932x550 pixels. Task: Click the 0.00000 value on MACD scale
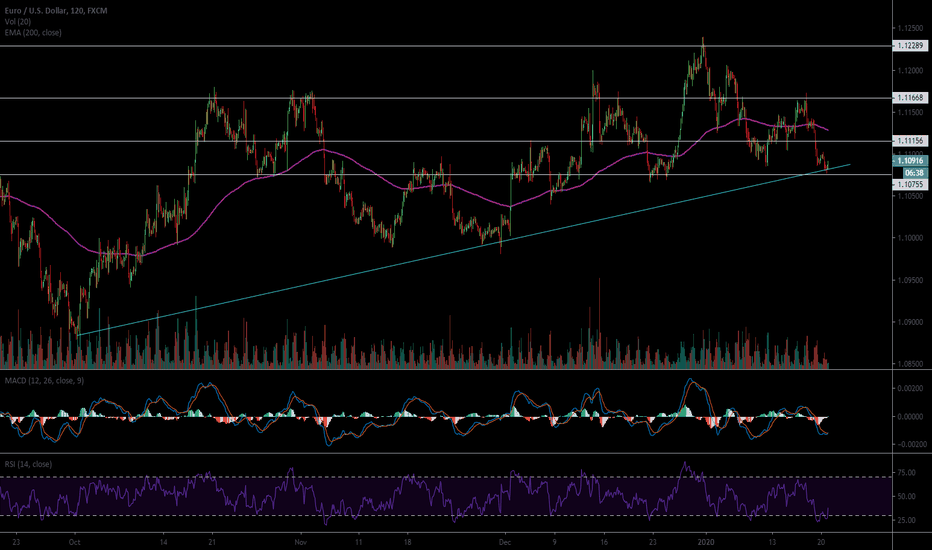tap(909, 416)
